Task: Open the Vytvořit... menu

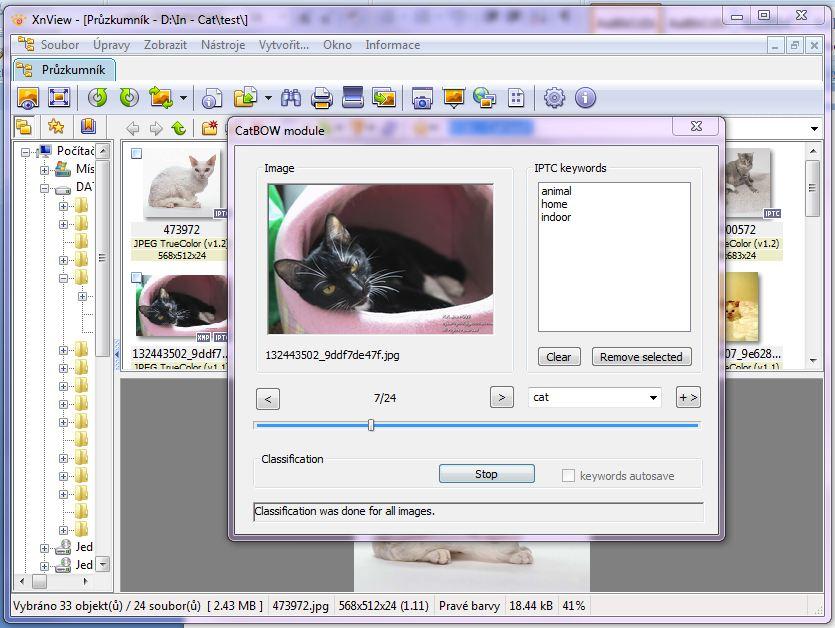Action: 284,45
